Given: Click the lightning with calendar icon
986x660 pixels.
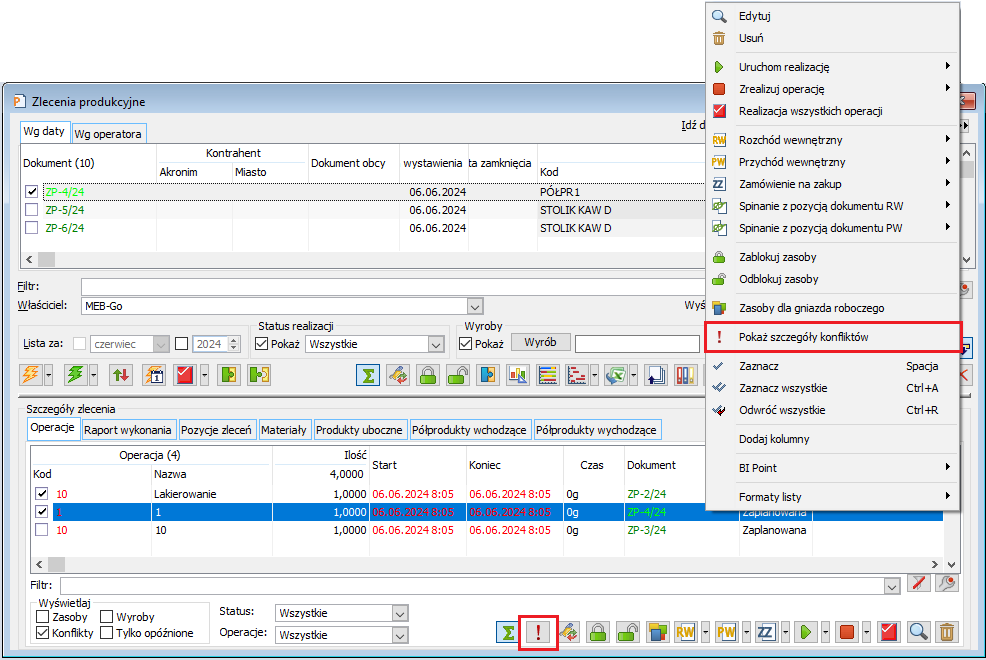Looking at the screenshot, I should click(154, 375).
